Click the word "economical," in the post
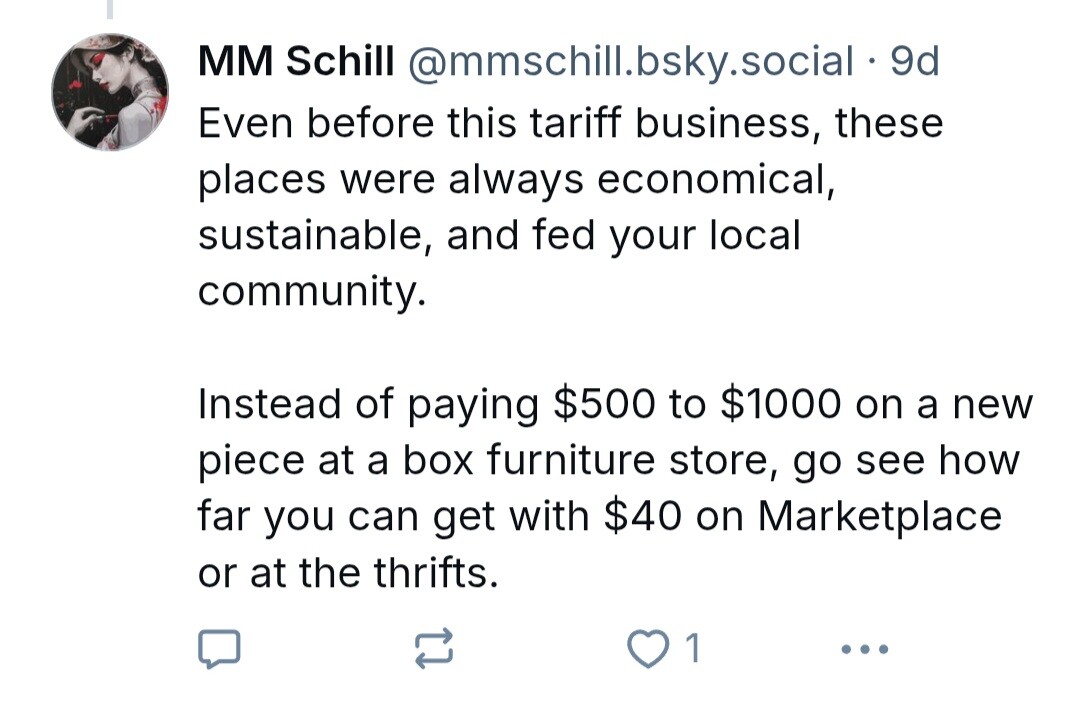The width and height of the screenshot is (1080, 711). click(716, 180)
